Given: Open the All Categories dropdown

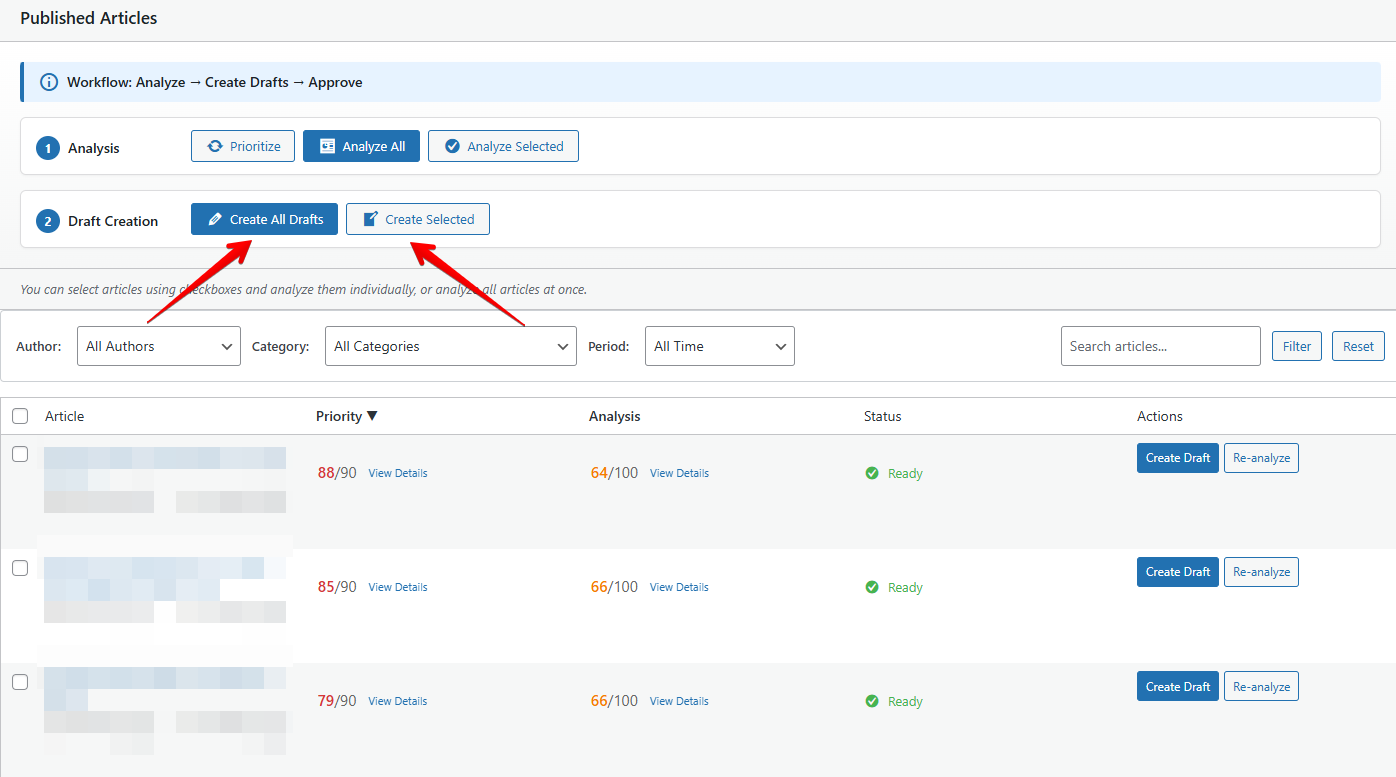Looking at the screenshot, I should pos(450,346).
